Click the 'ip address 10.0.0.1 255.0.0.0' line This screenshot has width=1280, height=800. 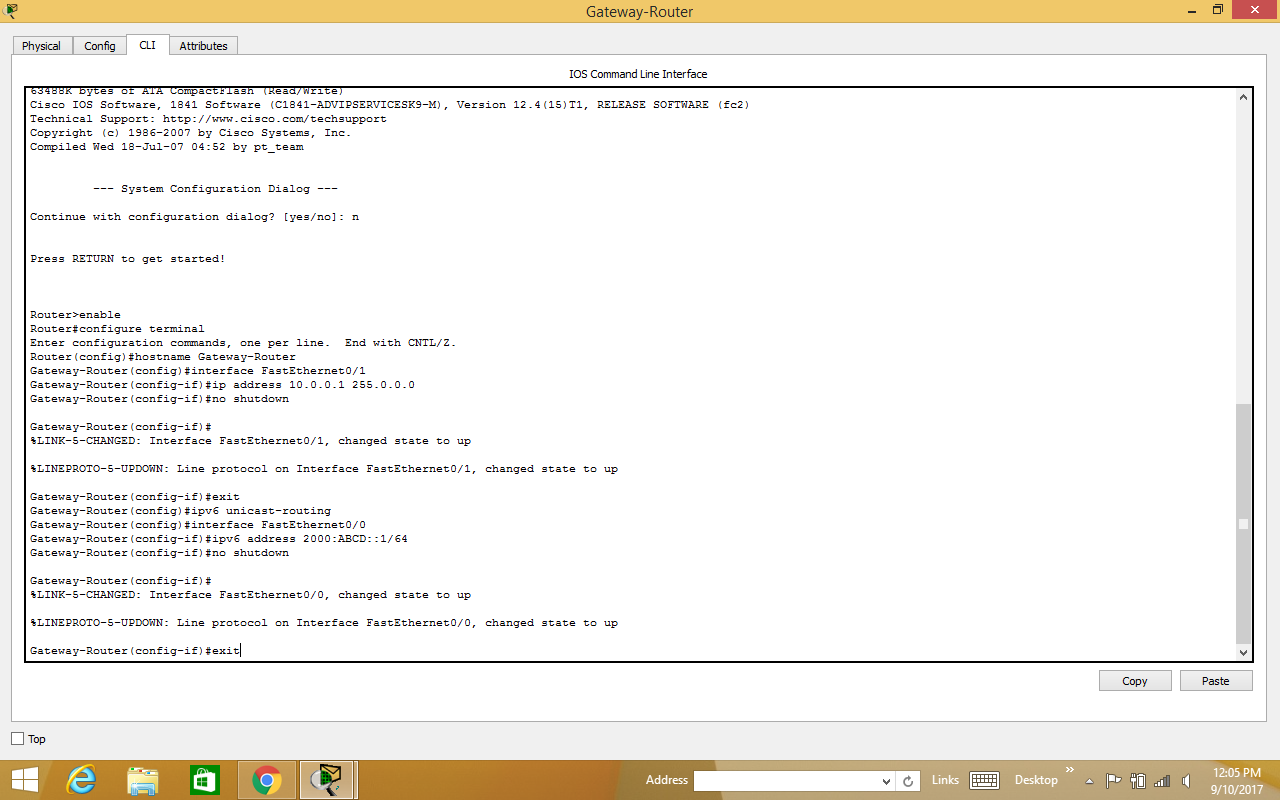(222, 385)
